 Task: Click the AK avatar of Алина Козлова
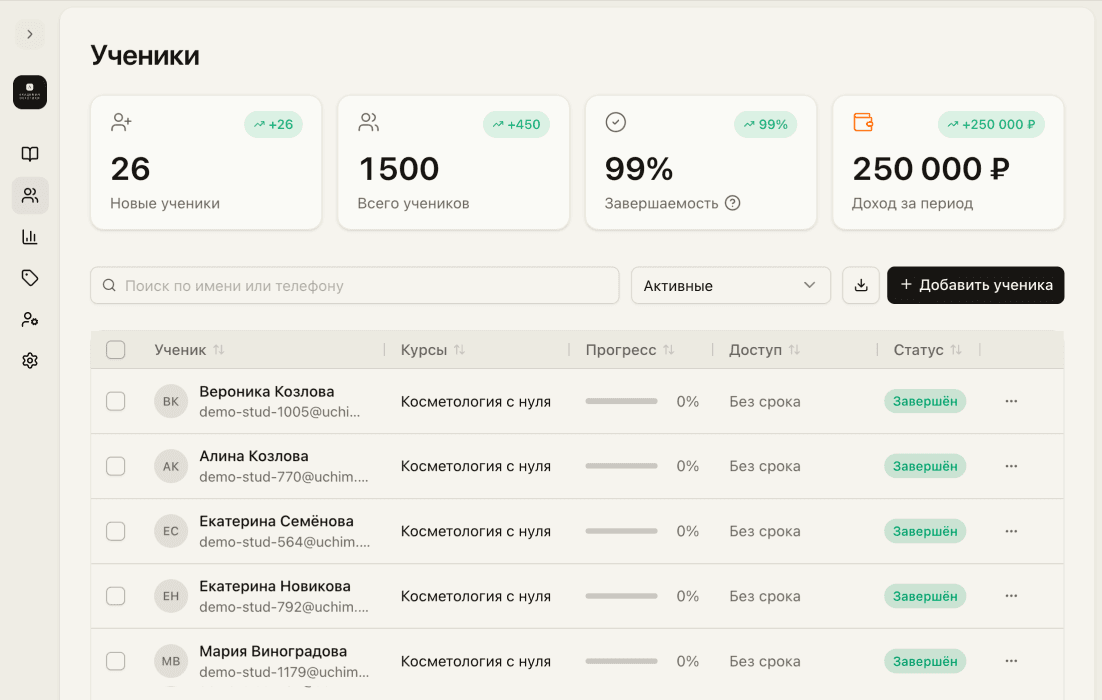point(171,466)
